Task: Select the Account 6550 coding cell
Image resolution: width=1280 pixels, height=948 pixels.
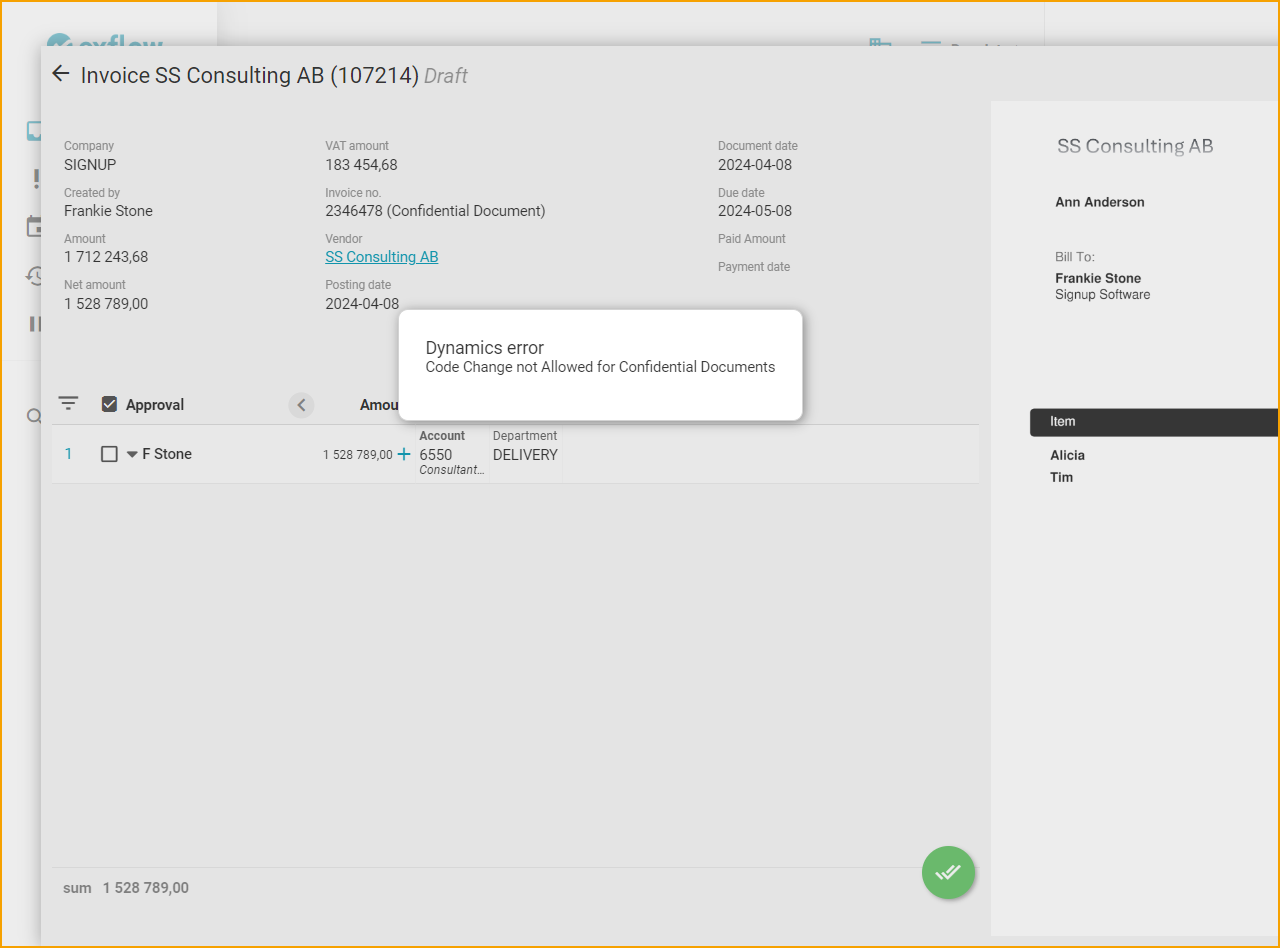Action: [451, 455]
